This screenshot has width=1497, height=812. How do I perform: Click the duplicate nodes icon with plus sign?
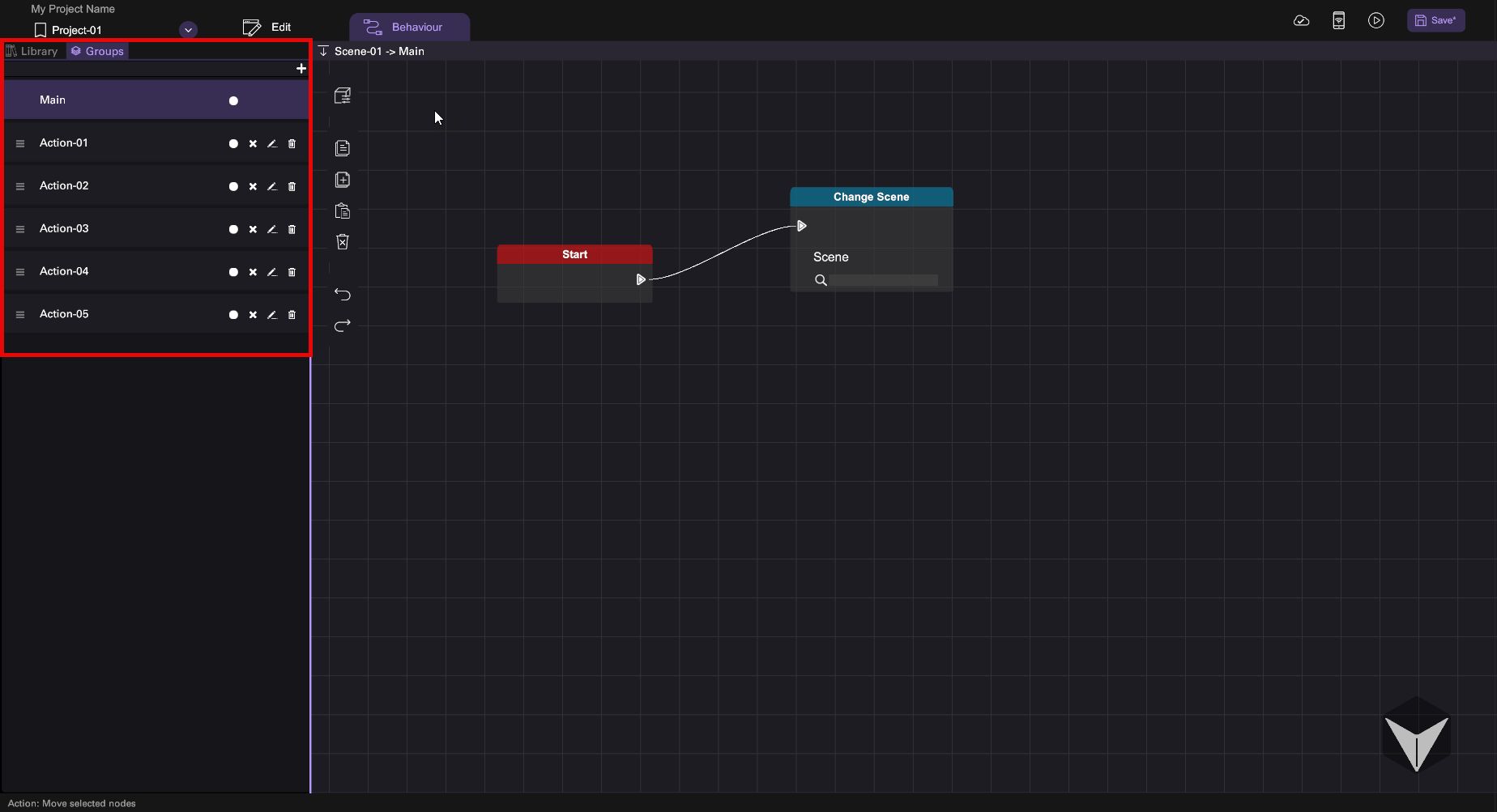343,180
